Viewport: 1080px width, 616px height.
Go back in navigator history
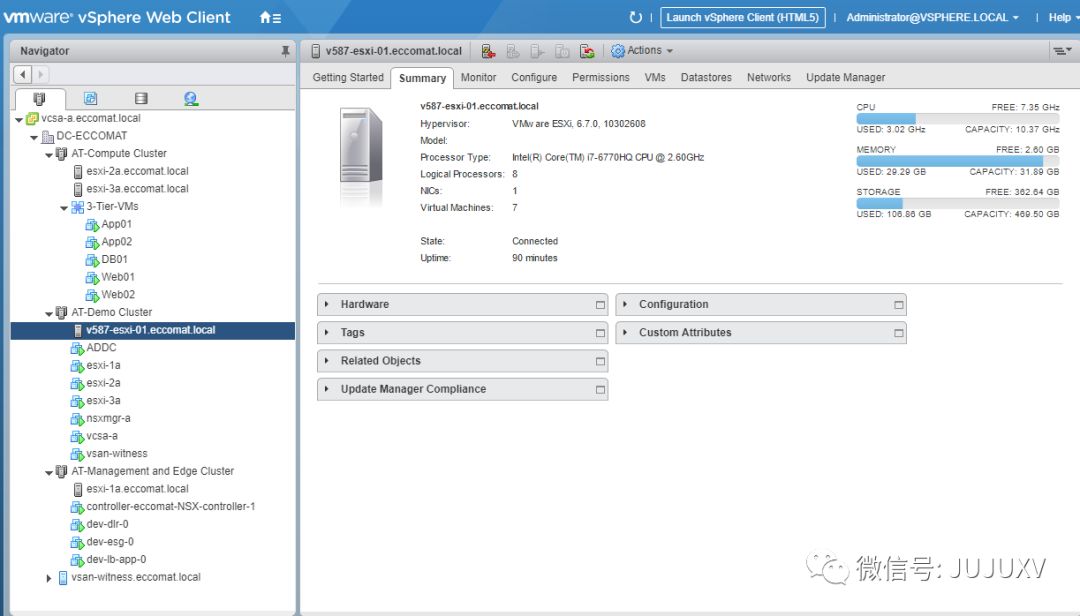pyautogui.click(x=23, y=74)
